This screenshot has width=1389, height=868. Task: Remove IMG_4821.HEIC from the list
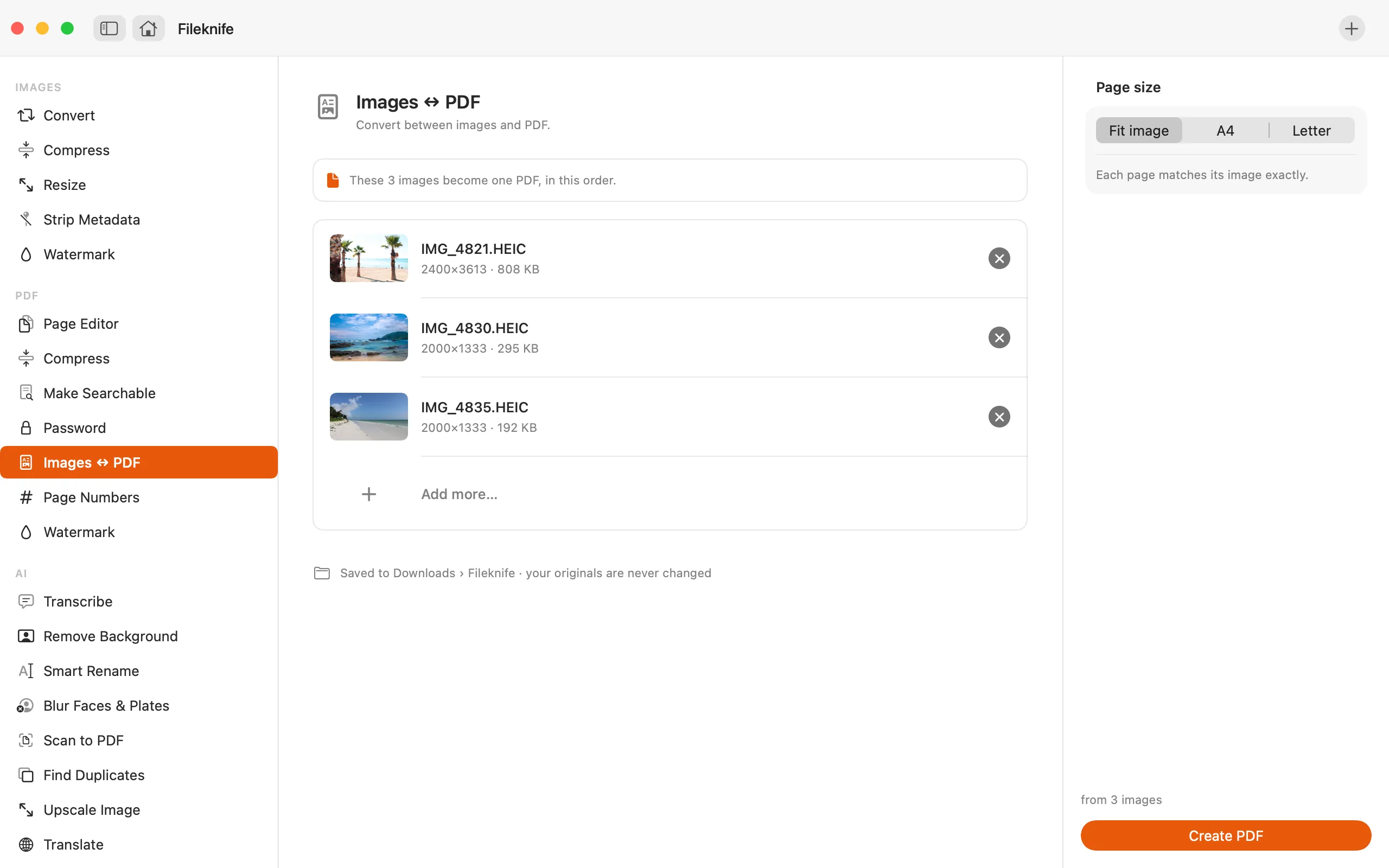(x=999, y=258)
